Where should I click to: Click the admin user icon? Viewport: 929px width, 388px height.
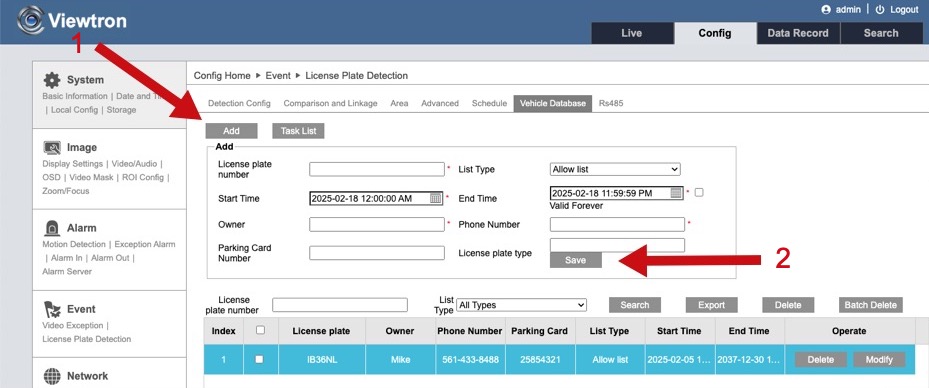point(826,9)
